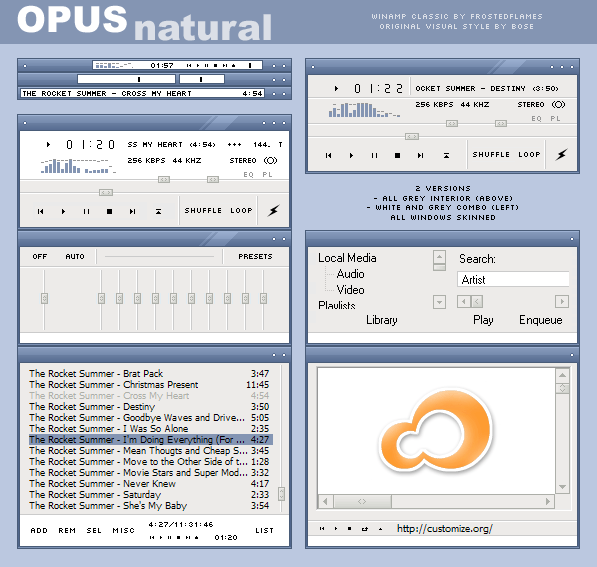
Task: Click Play in the left main player
Action: [x=63, y=211]
